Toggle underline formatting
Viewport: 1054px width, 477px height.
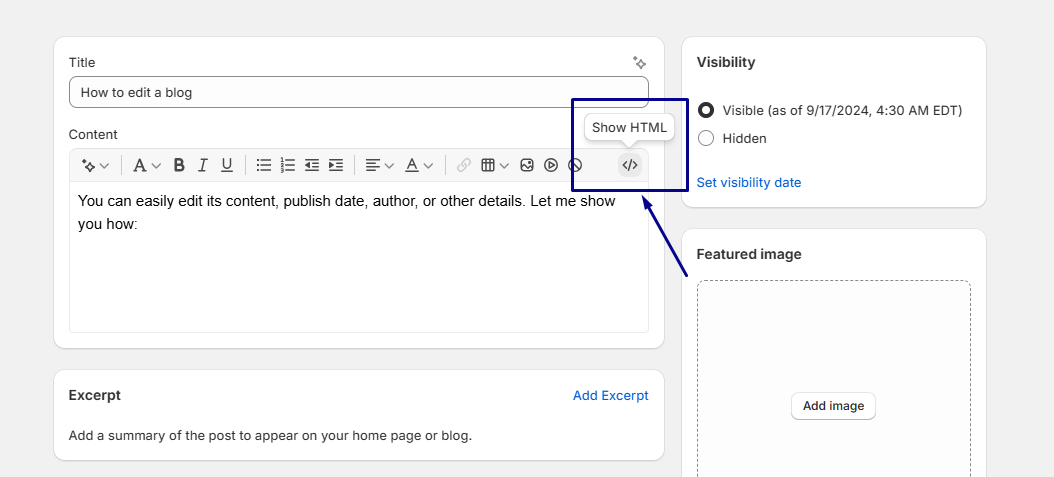pyautogui.click(x=227, y=165)
